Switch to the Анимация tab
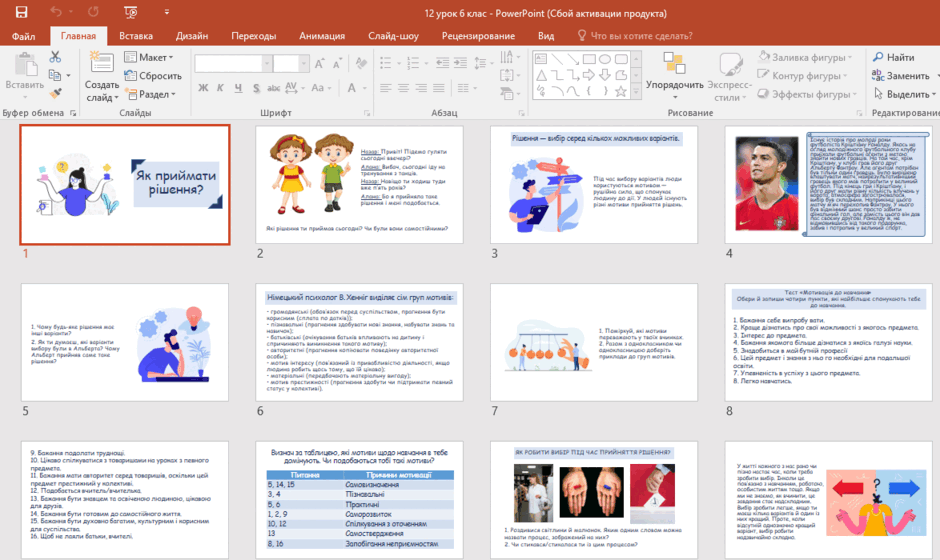This screenshot has width=940, height=560. tap(322, 36)
